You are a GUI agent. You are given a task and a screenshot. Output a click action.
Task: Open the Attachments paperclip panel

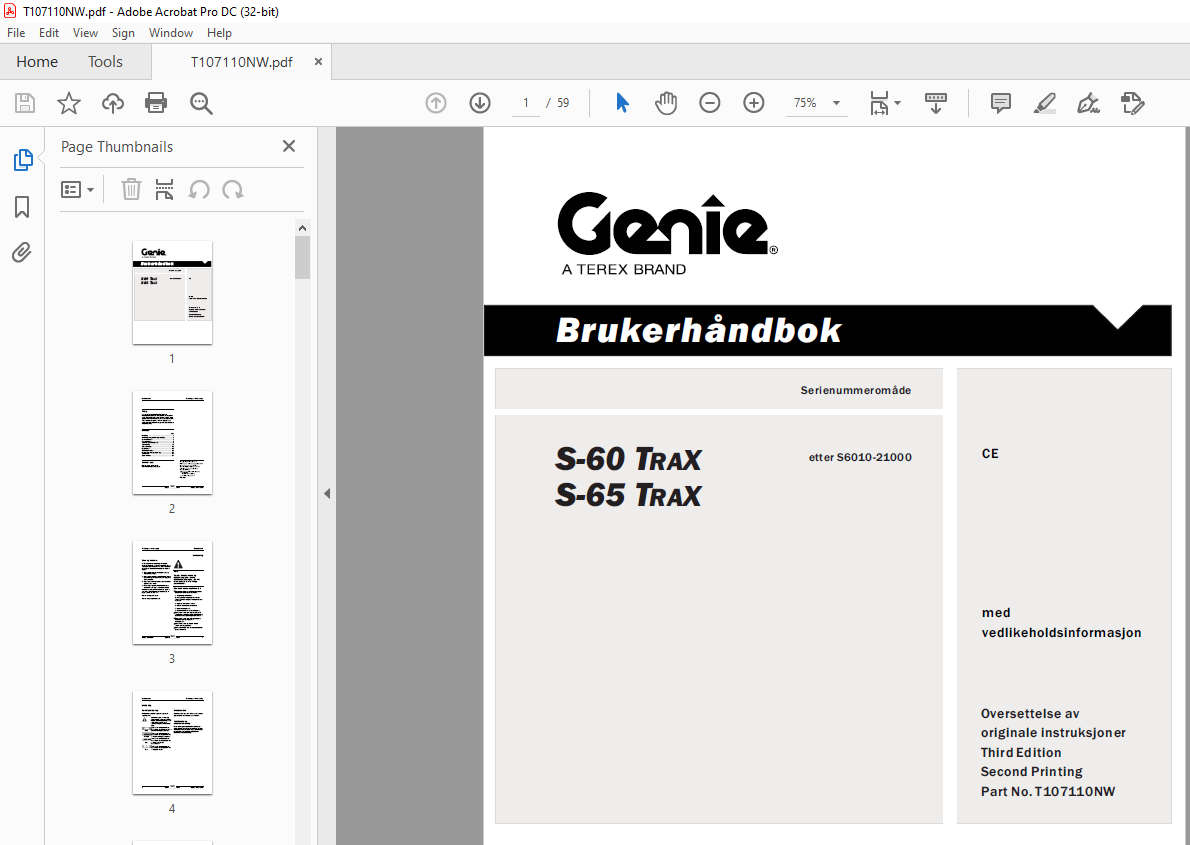pyautogui.click(x=22, y=252)
